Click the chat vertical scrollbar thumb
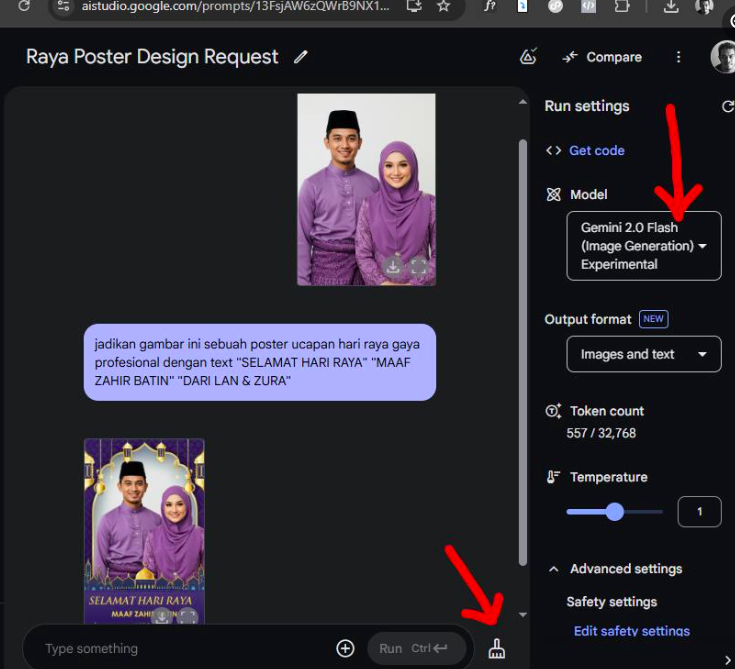The image size is (735, 669). (x=523, y=353)
